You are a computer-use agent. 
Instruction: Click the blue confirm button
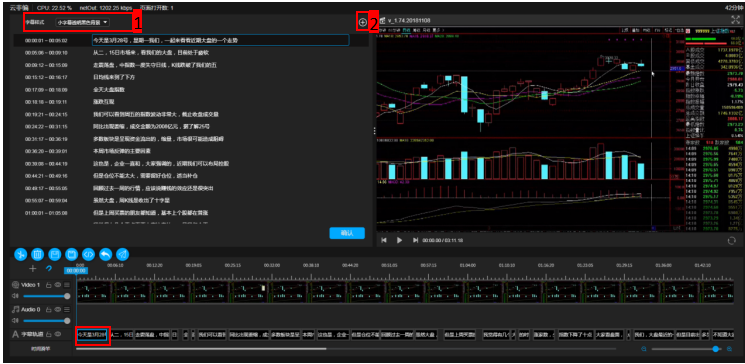click(x=347, y=233)
